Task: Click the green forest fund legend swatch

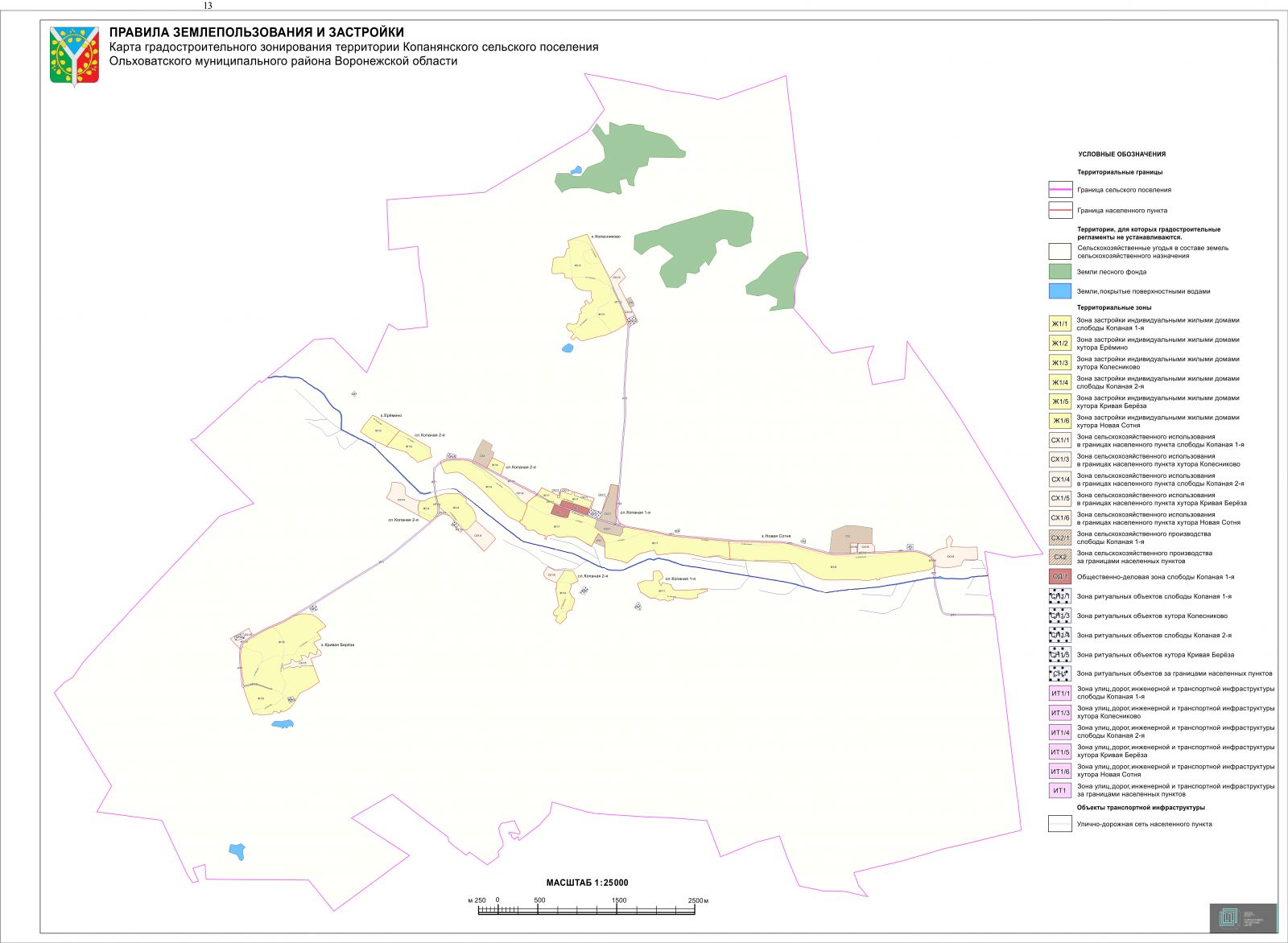Action: [1060, 272]
